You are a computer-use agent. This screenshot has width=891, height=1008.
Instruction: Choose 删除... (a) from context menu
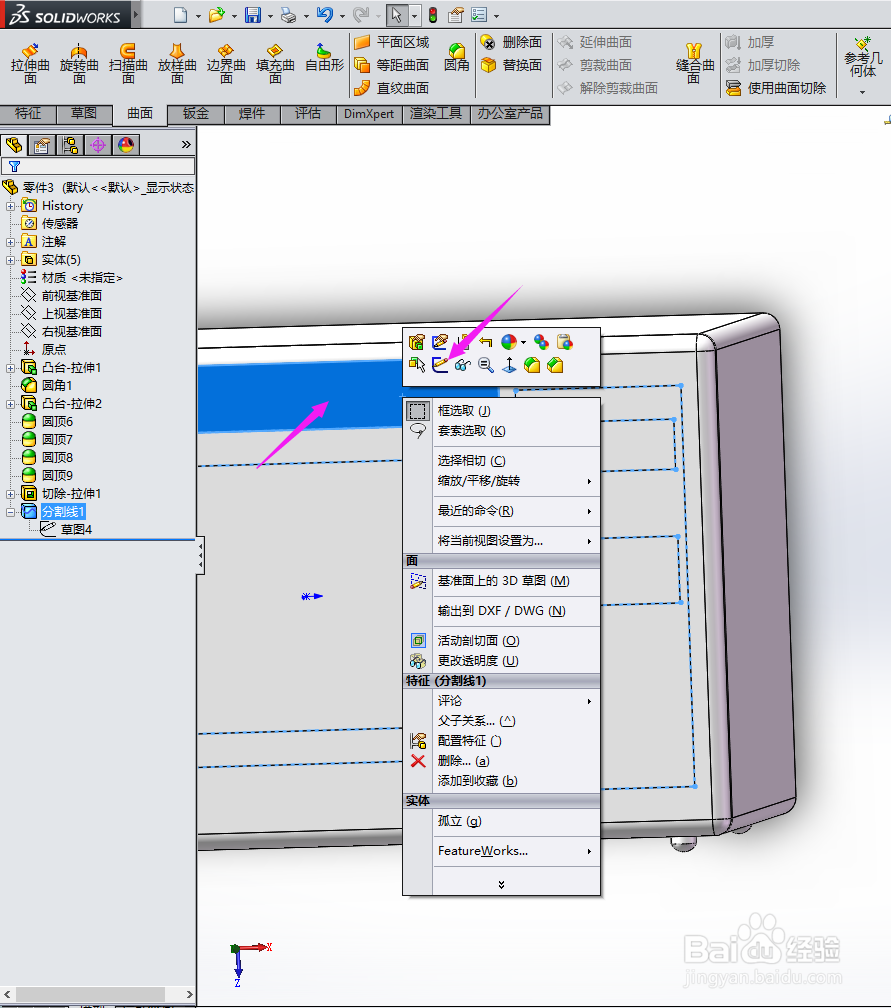pyautogui.click(x=501, y=761)
